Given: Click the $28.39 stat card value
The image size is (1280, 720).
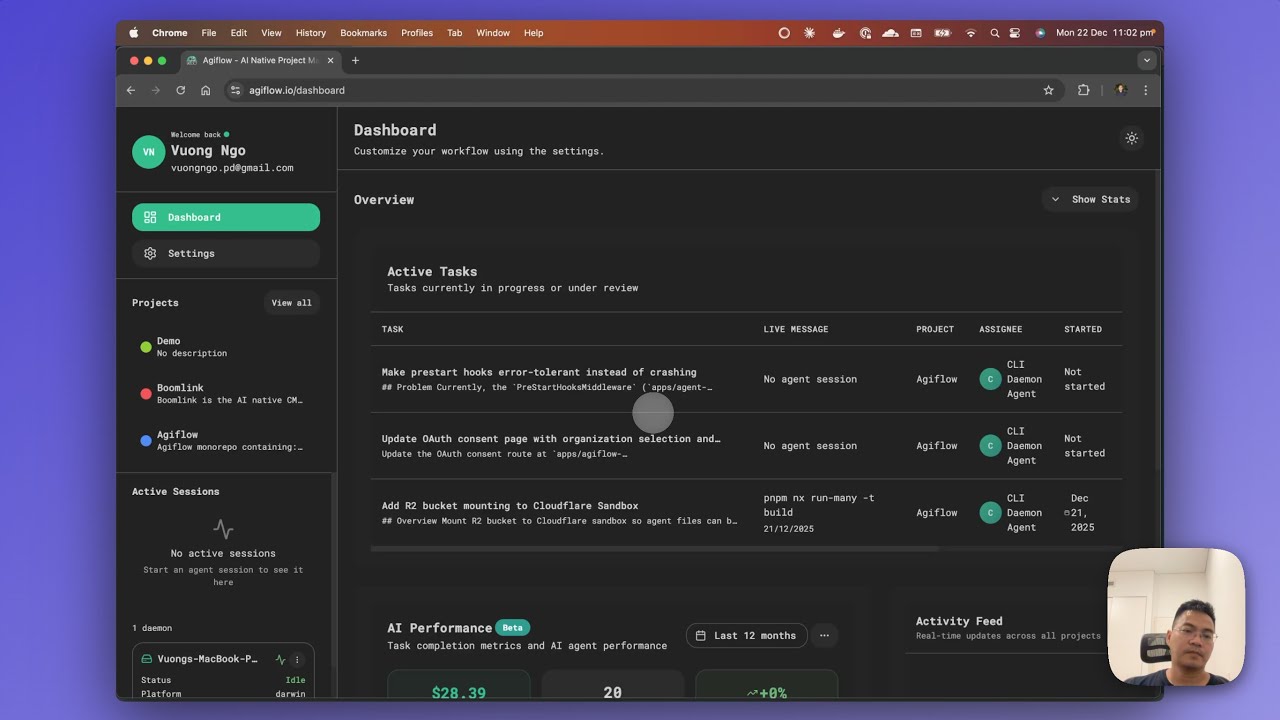Looking at the screenshot, I should (x=459, y=693).
